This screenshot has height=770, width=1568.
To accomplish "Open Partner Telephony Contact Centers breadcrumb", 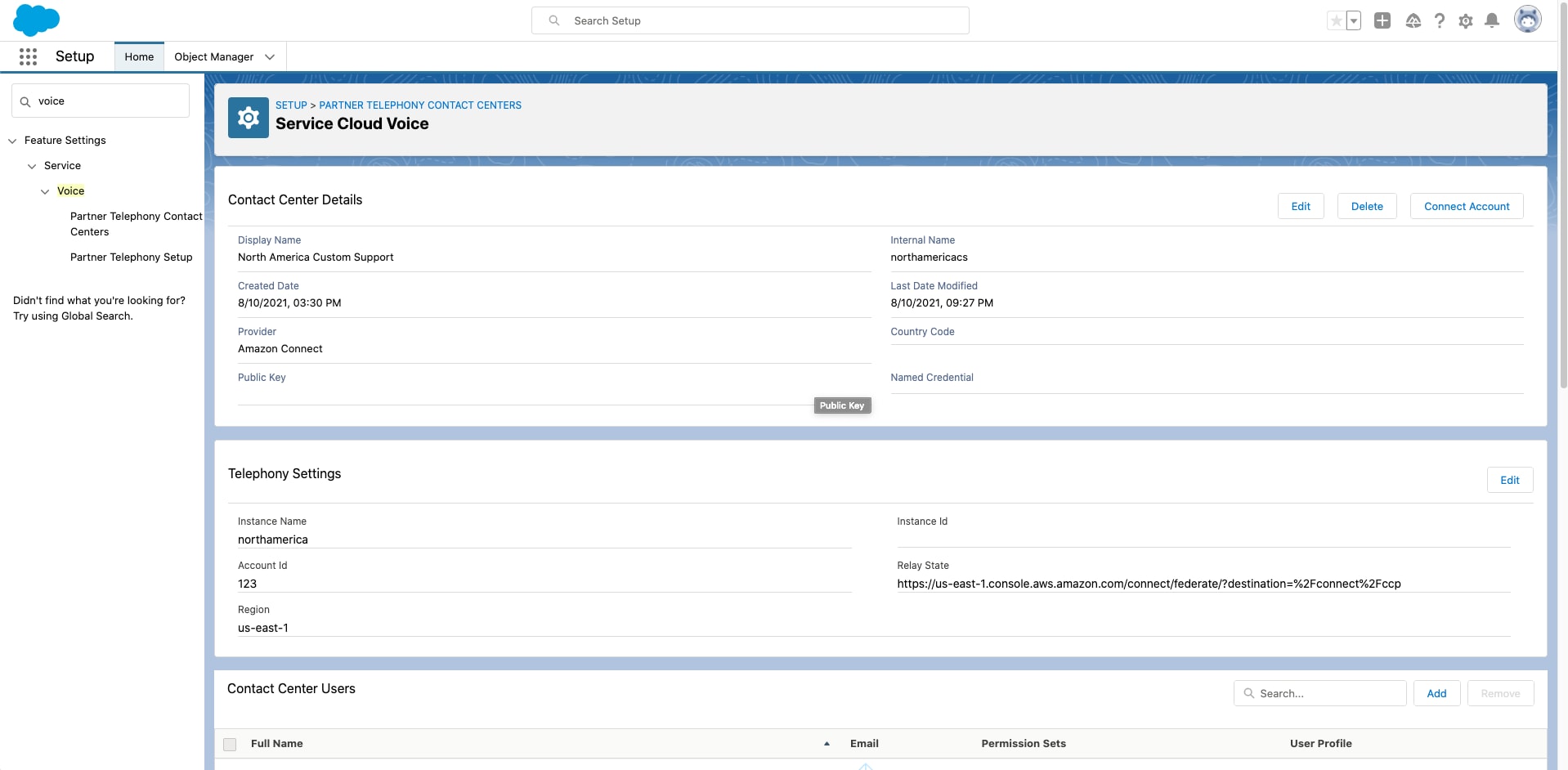I will [x=420, y=105].
